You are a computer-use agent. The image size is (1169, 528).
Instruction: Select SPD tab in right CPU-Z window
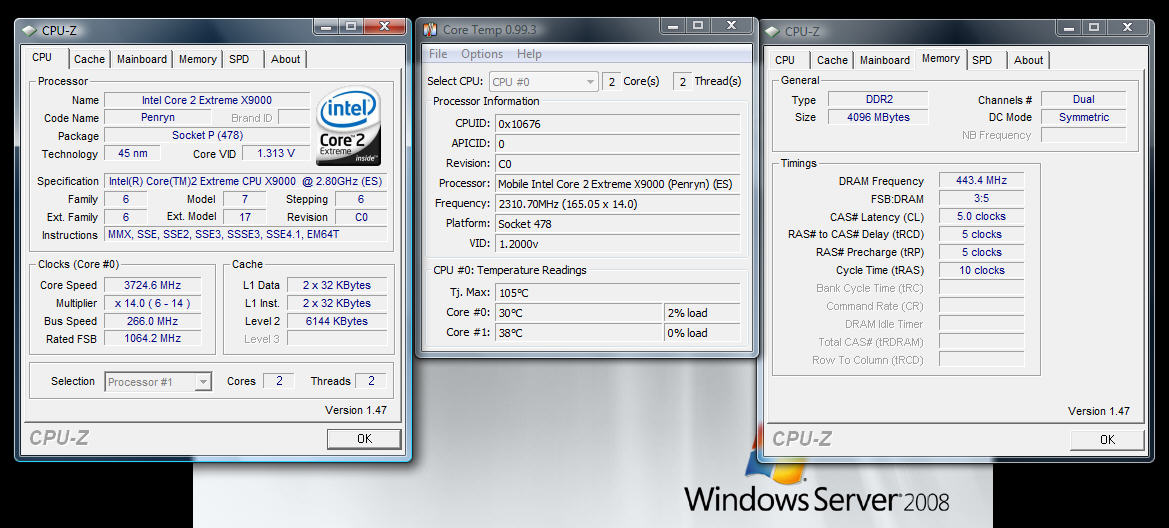point(983,60)
